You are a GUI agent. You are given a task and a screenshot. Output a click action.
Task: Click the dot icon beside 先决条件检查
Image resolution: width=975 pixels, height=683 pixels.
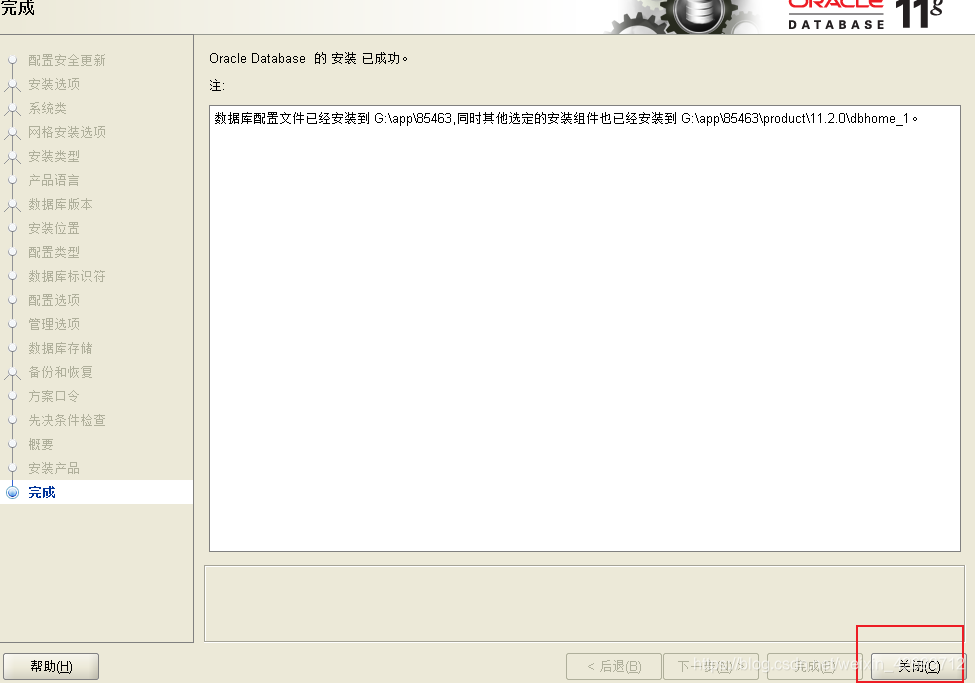tap(12, 420)
